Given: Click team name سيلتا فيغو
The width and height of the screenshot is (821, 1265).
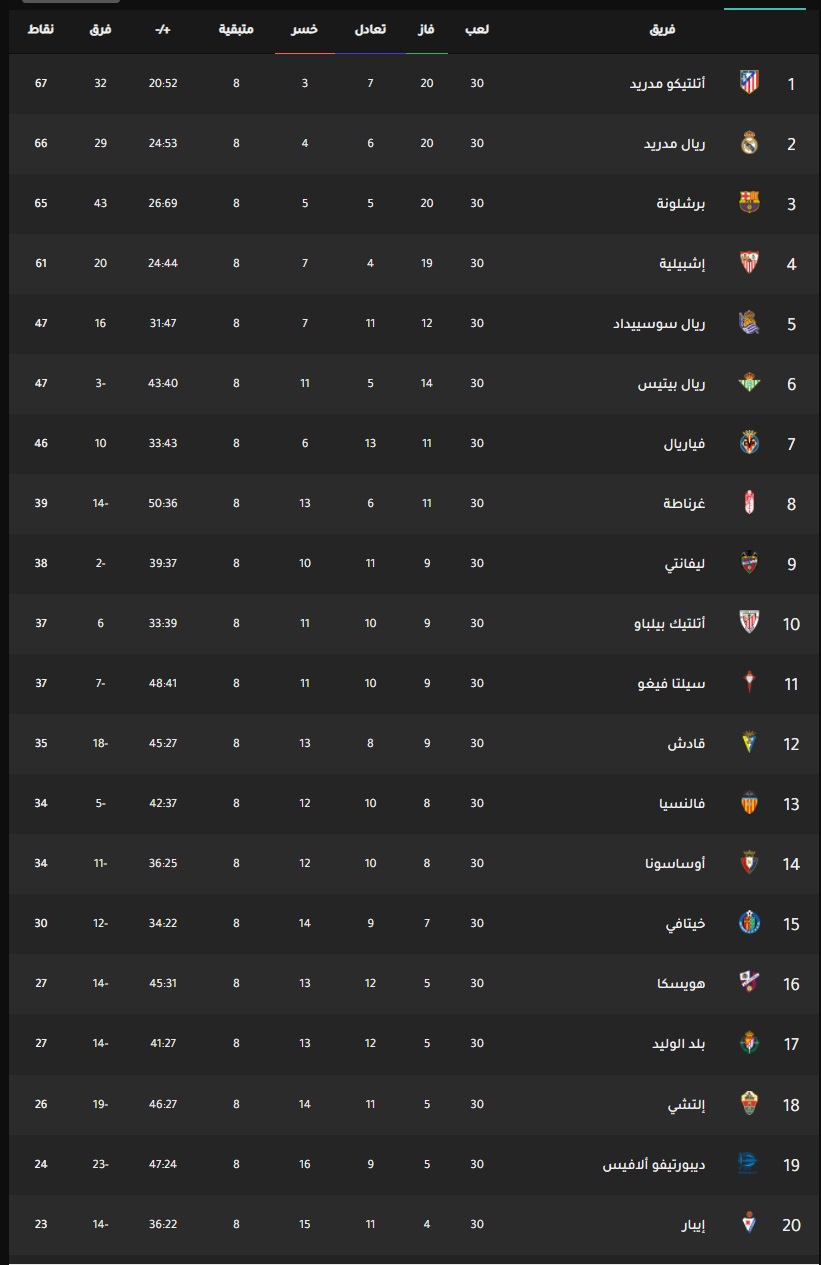Looking at the screenshot, I should 676,683.
